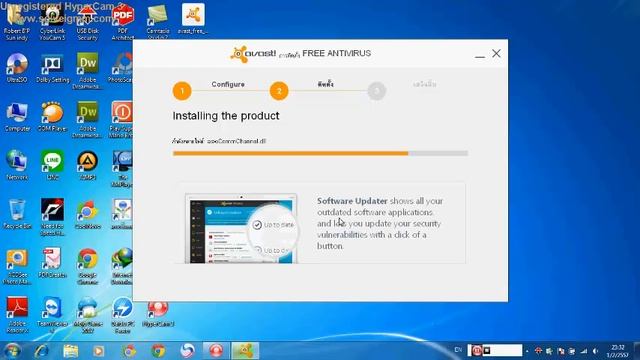This screenshot has width=640, height=360.
Task: Click step 3 grey circle in installer
Action: point(376,91)
